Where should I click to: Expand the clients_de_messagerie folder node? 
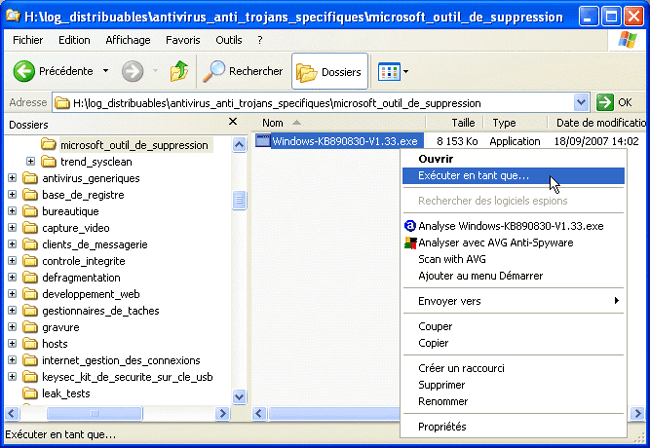coord(12,244)
